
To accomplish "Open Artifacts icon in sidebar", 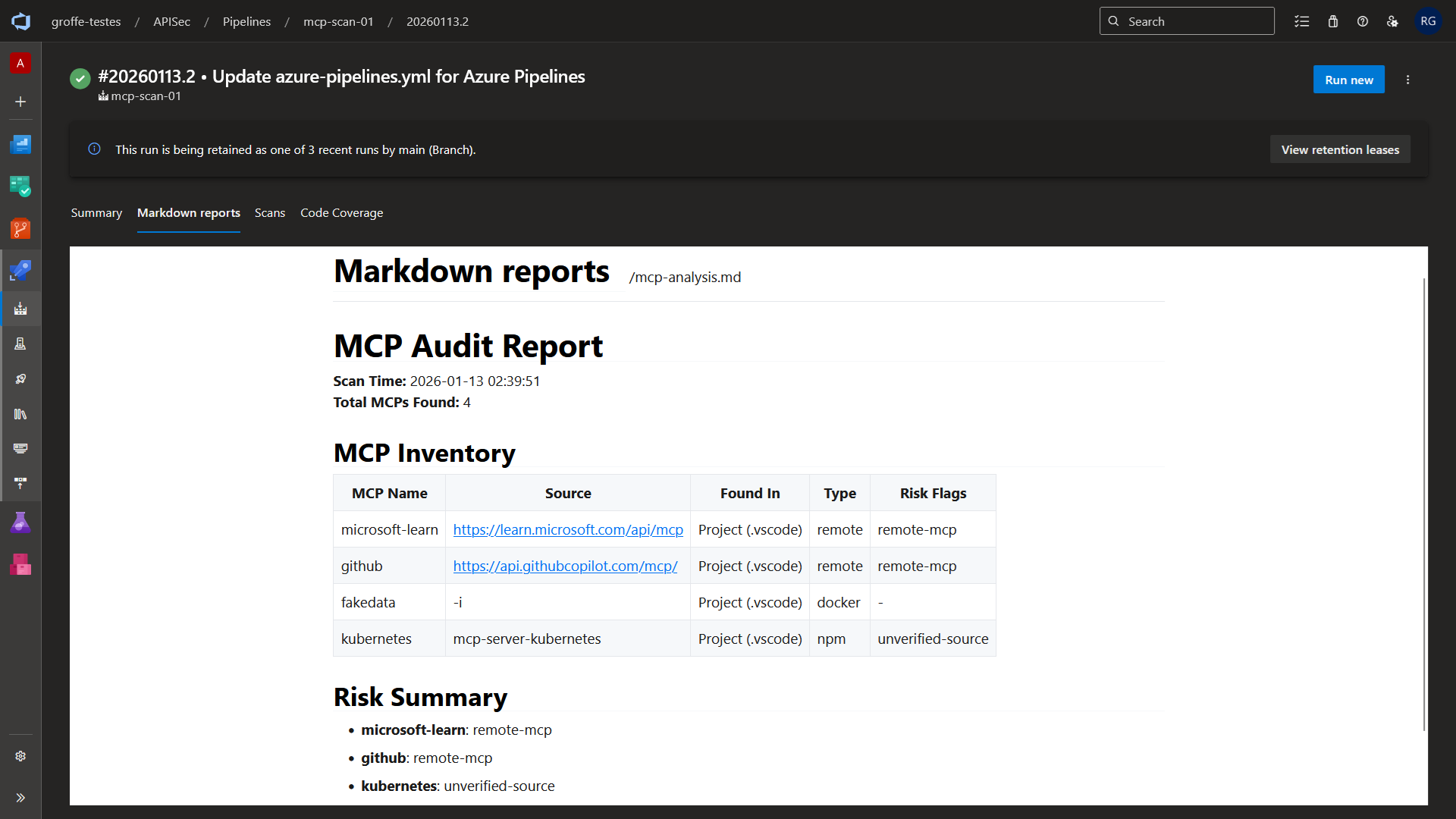I will (20, 564).
